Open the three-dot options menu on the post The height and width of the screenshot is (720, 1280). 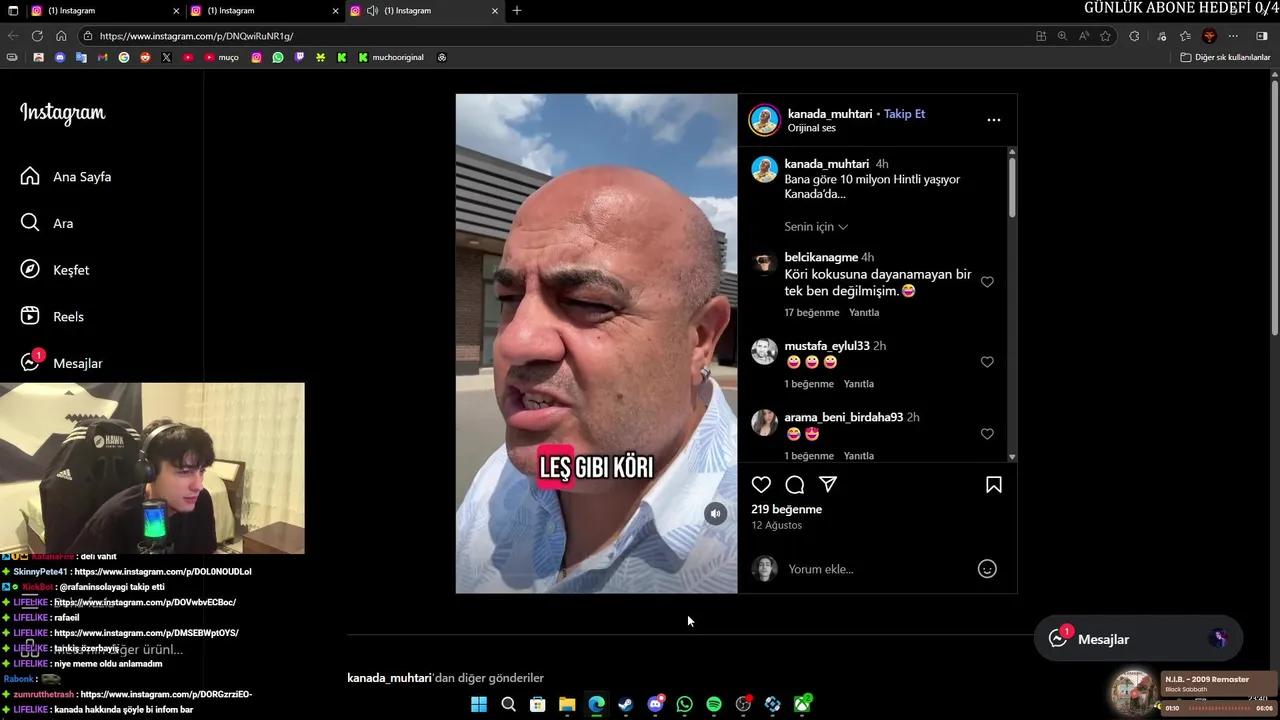(994, 120)
